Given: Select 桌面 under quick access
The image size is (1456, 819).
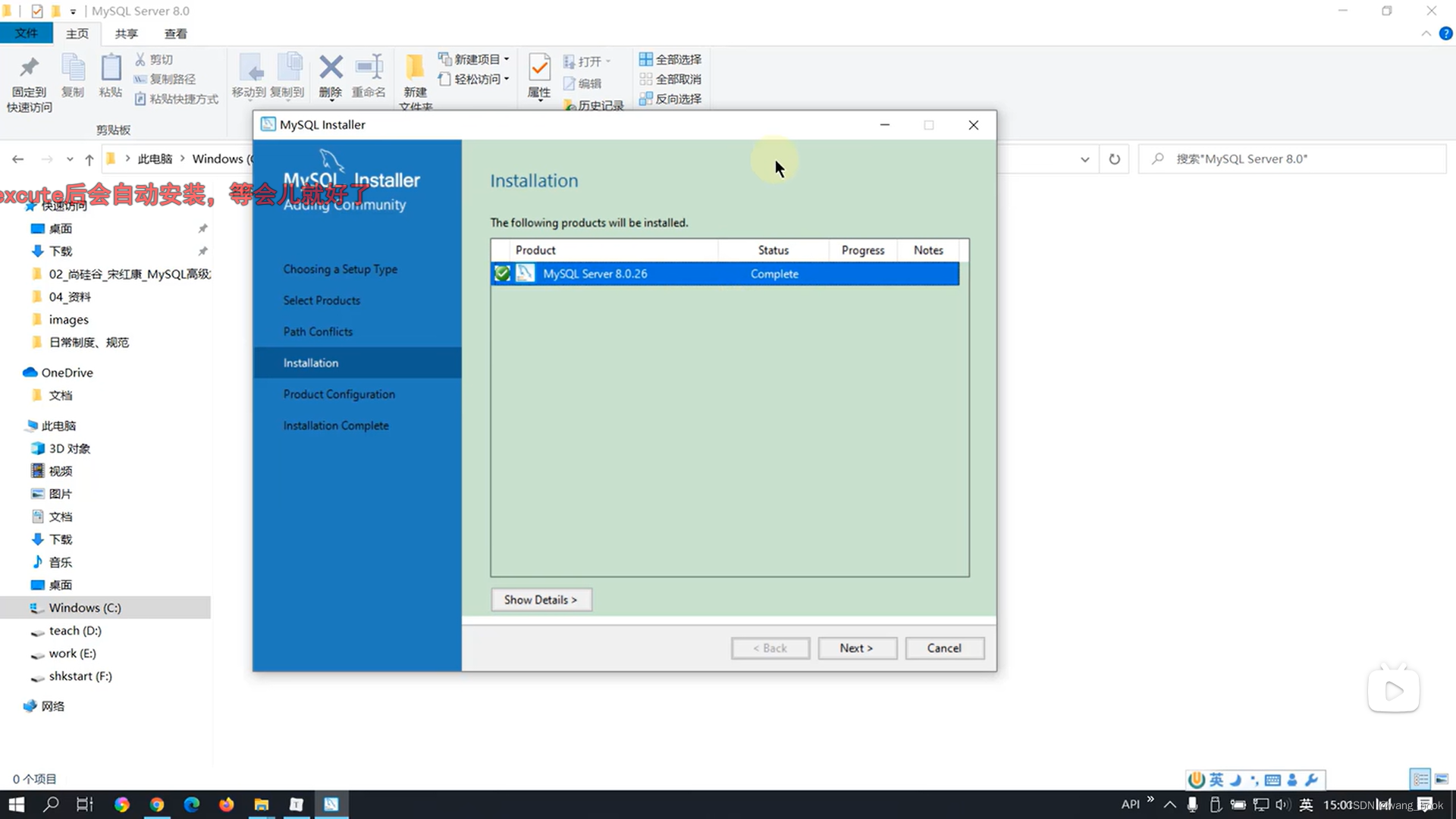Looking at the screenshot, I should (x=61, y=228).
